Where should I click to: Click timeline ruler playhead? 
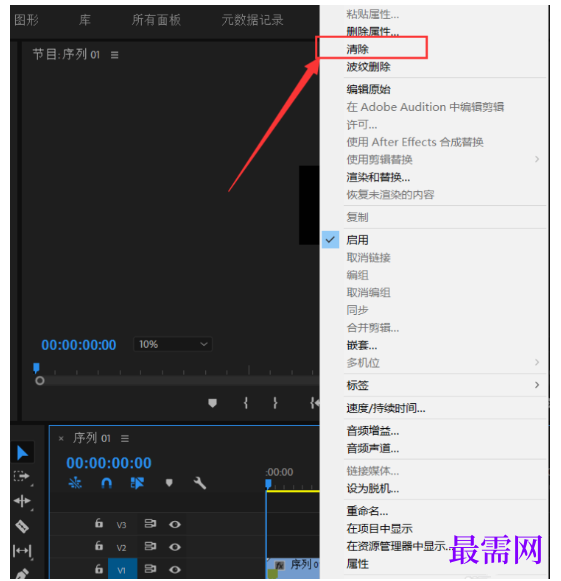tap(268, 484)
